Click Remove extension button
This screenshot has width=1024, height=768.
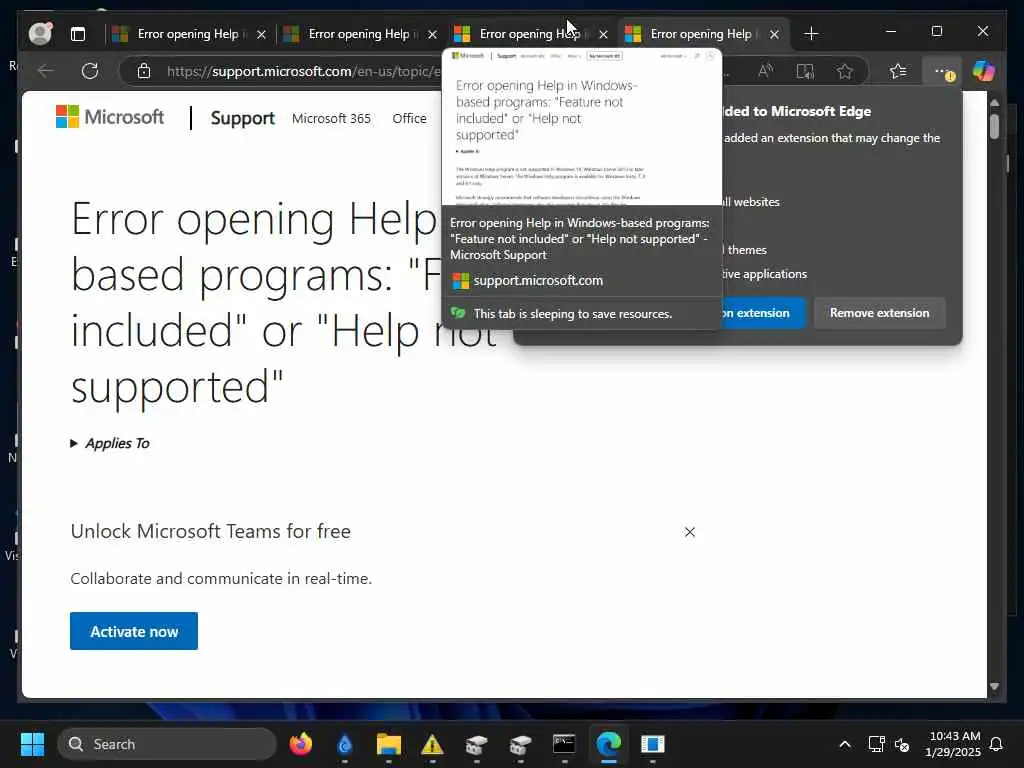tap(879, 313)
